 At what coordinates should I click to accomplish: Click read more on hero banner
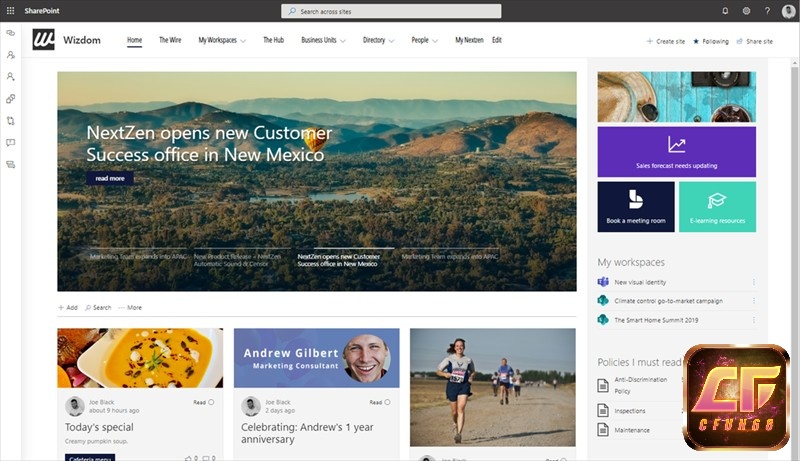[x=110, y=178]
